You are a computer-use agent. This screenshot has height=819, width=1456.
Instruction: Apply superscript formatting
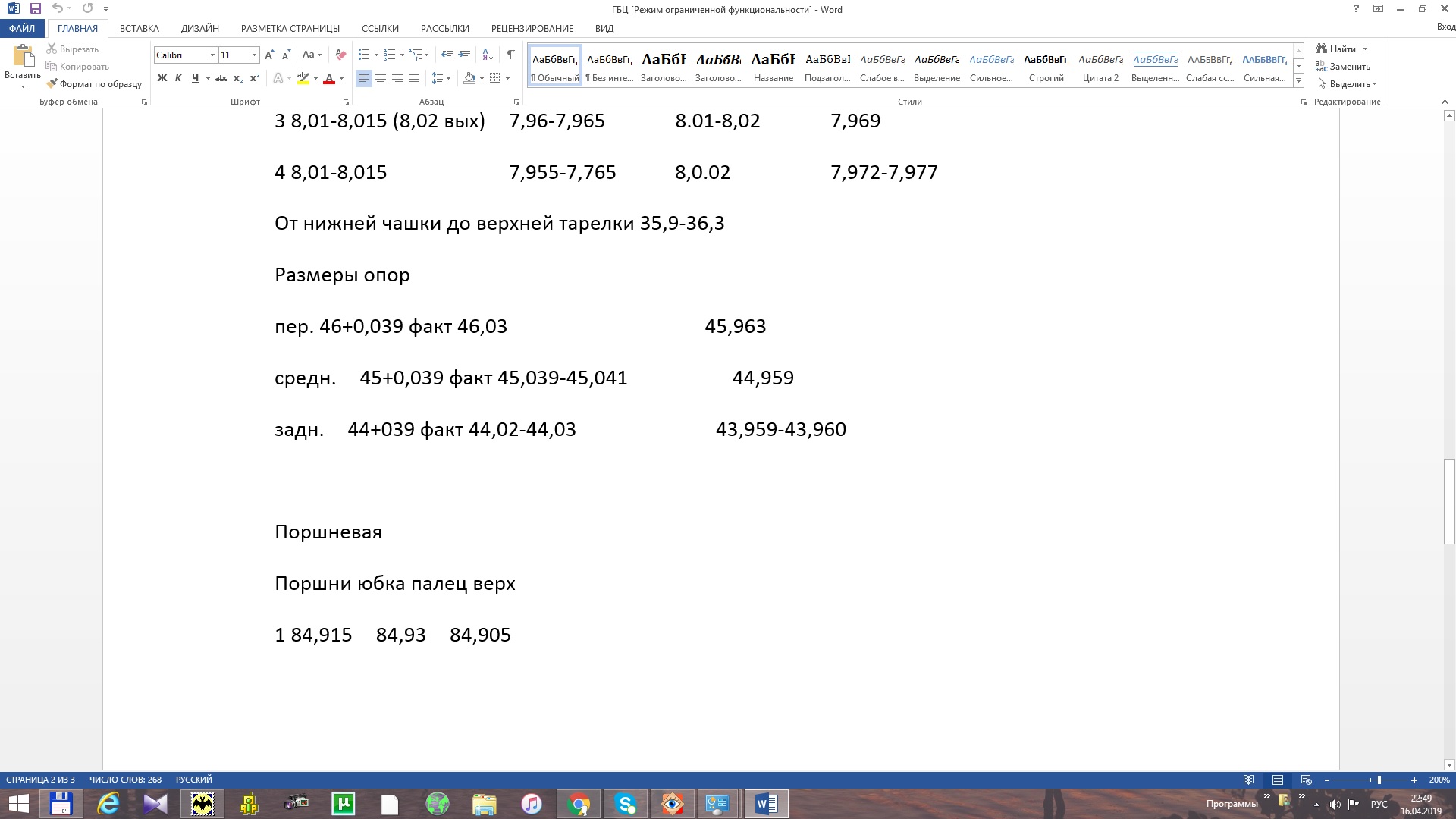[x=255, y=78]
